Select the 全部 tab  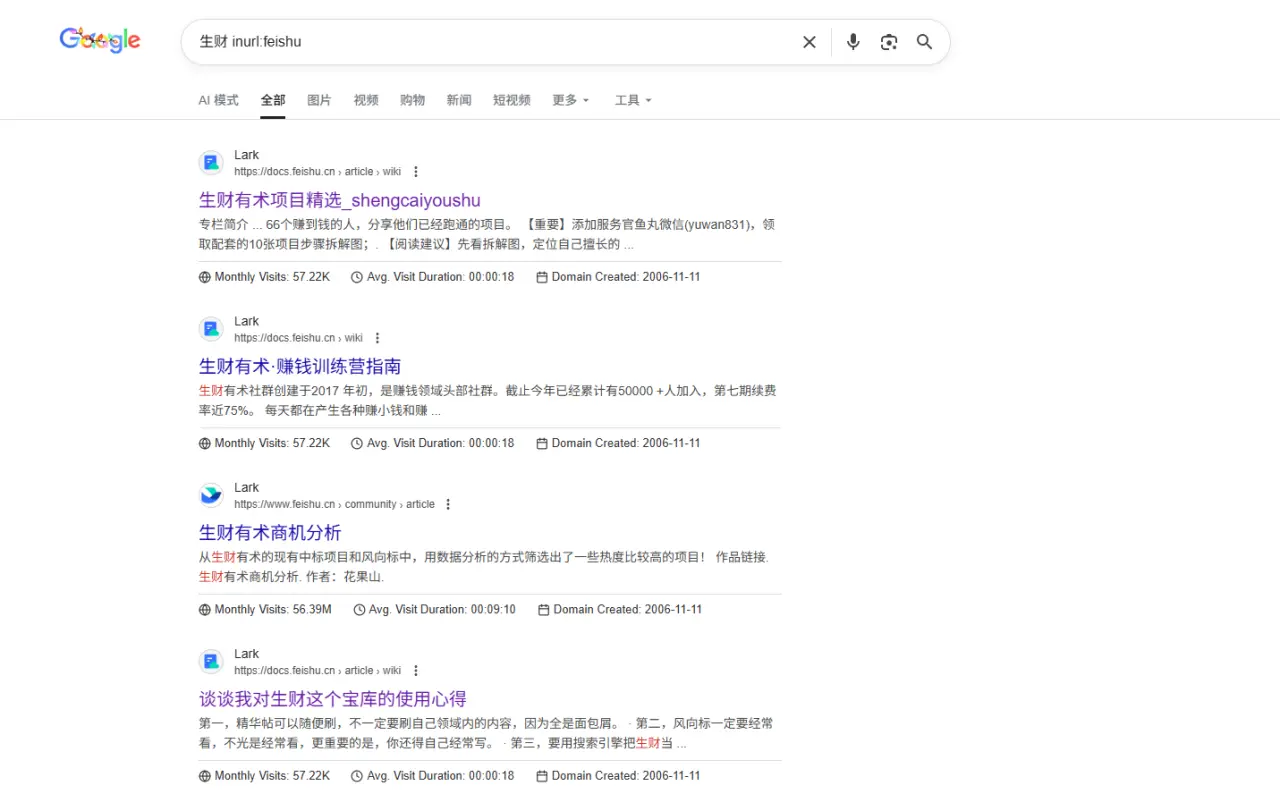pos(273,100)
